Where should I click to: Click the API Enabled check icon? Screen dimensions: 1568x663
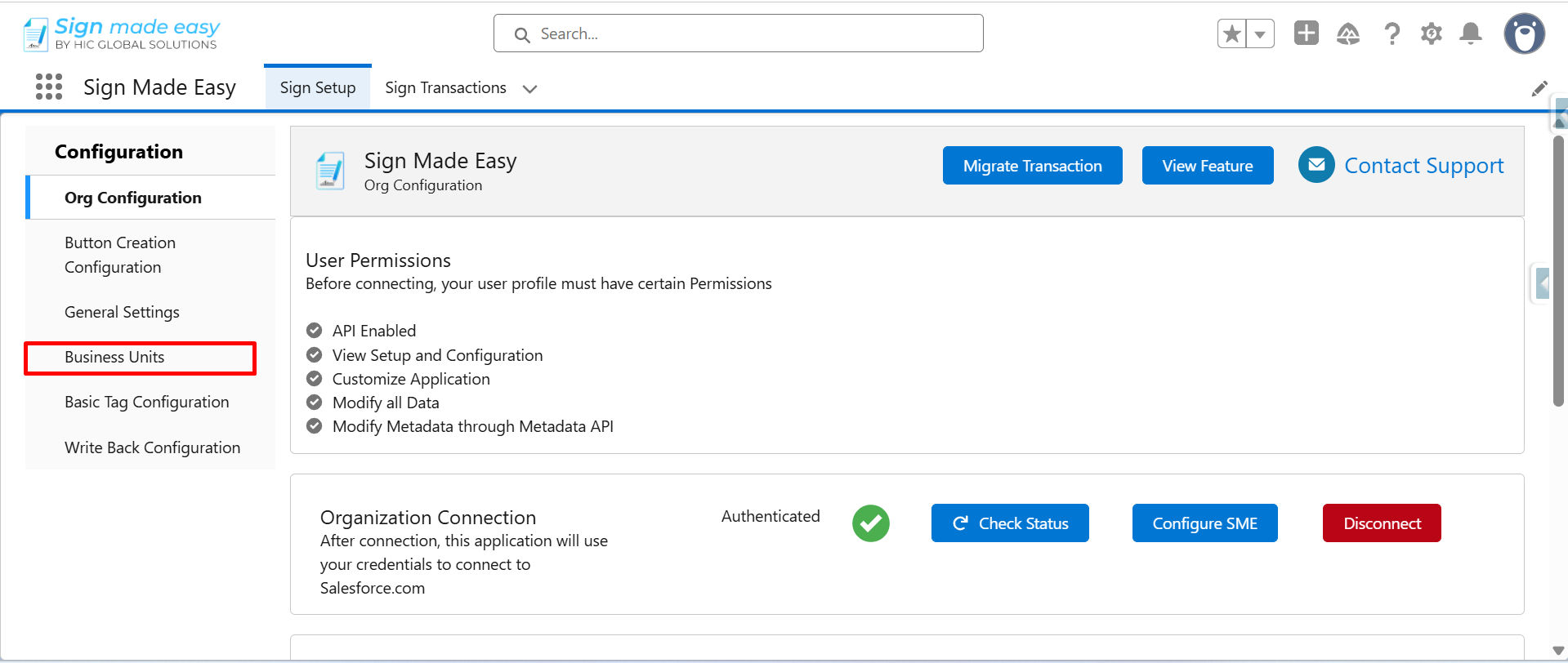(x=314, y=330)
